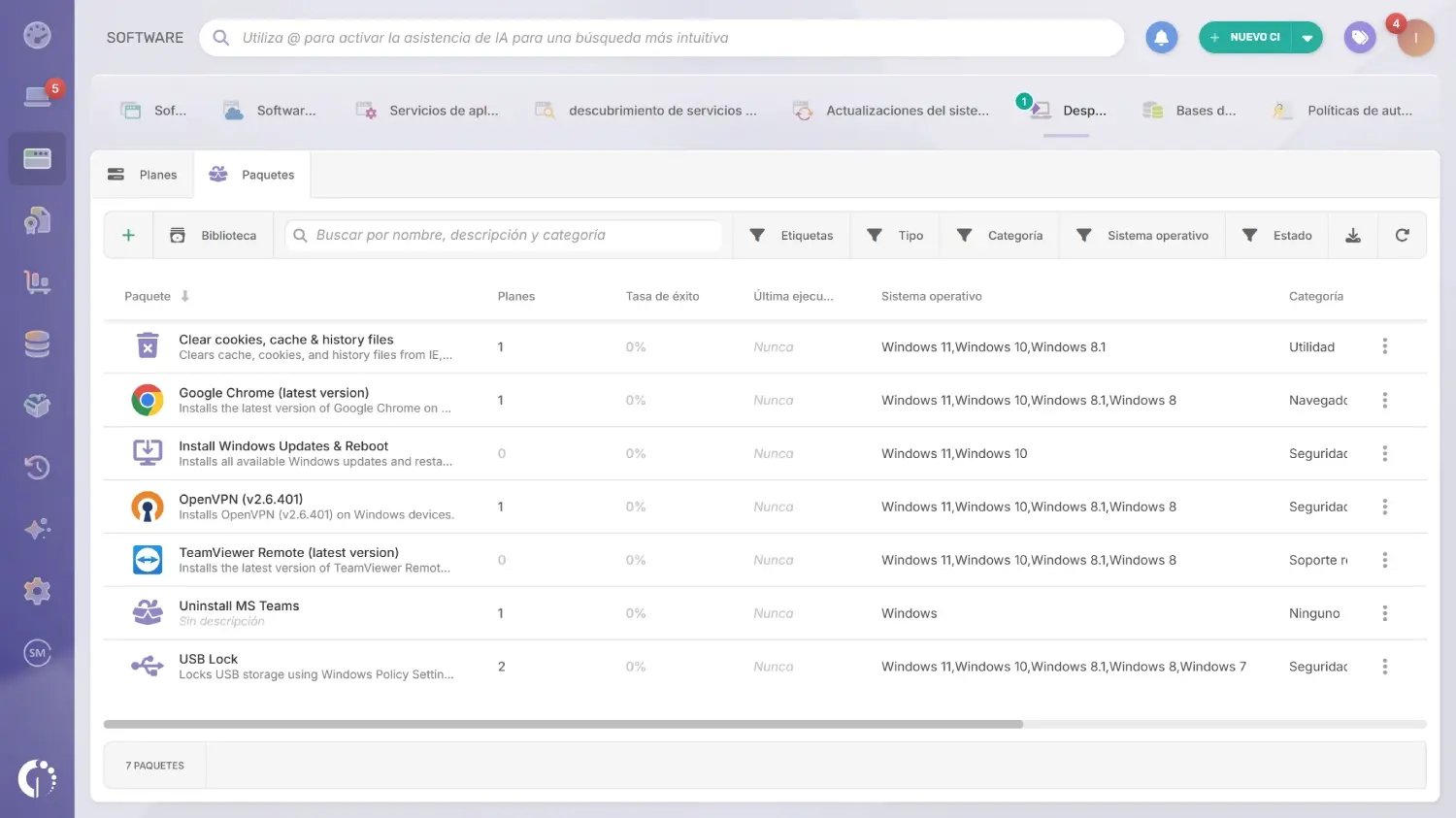Open the Bases d... tab
Viewport: 1456px width, 818px height.
coord(1189,111)
